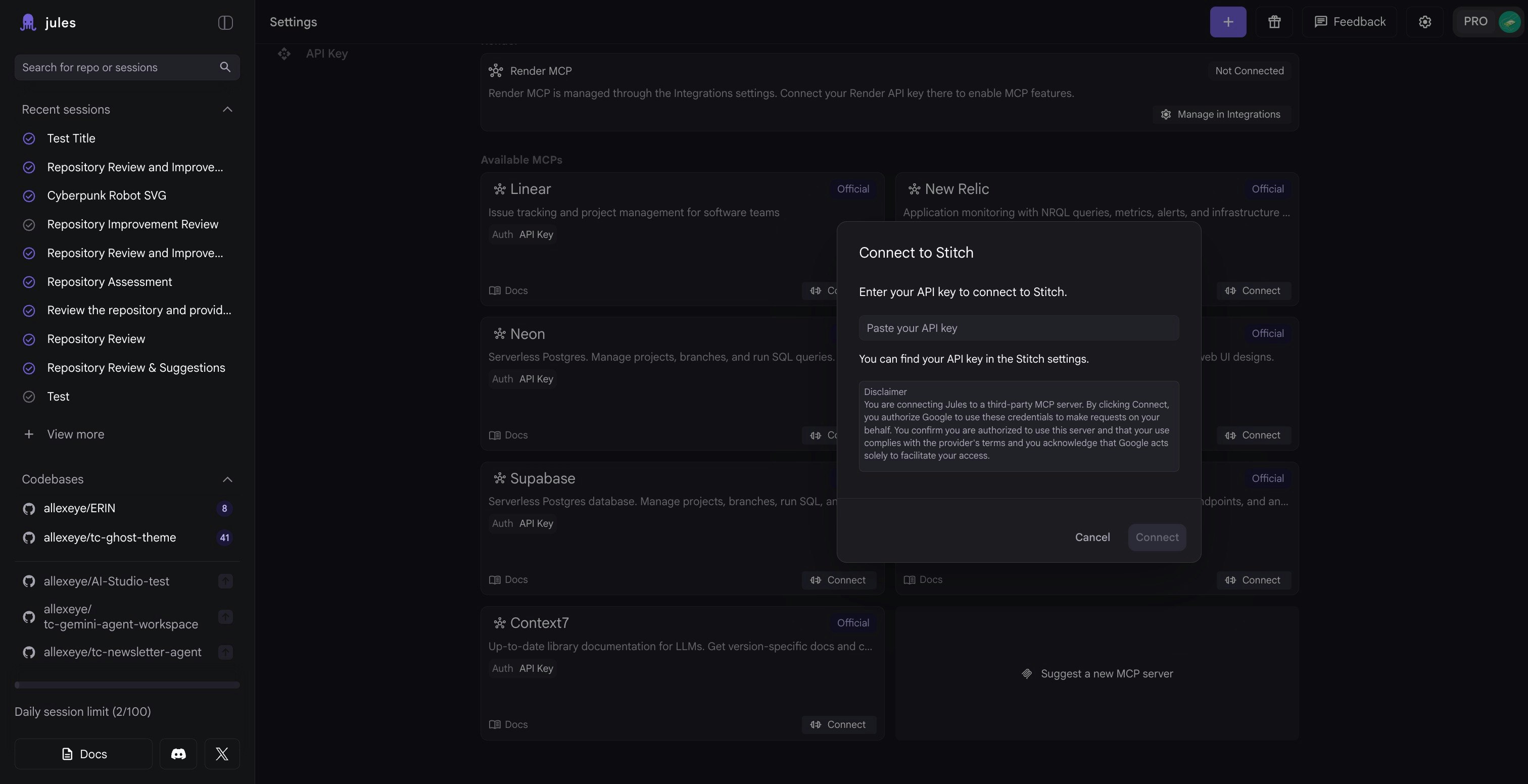
Task: Select the allexeye/tc-ghost-theme codebase
Action: pos(110,537)
